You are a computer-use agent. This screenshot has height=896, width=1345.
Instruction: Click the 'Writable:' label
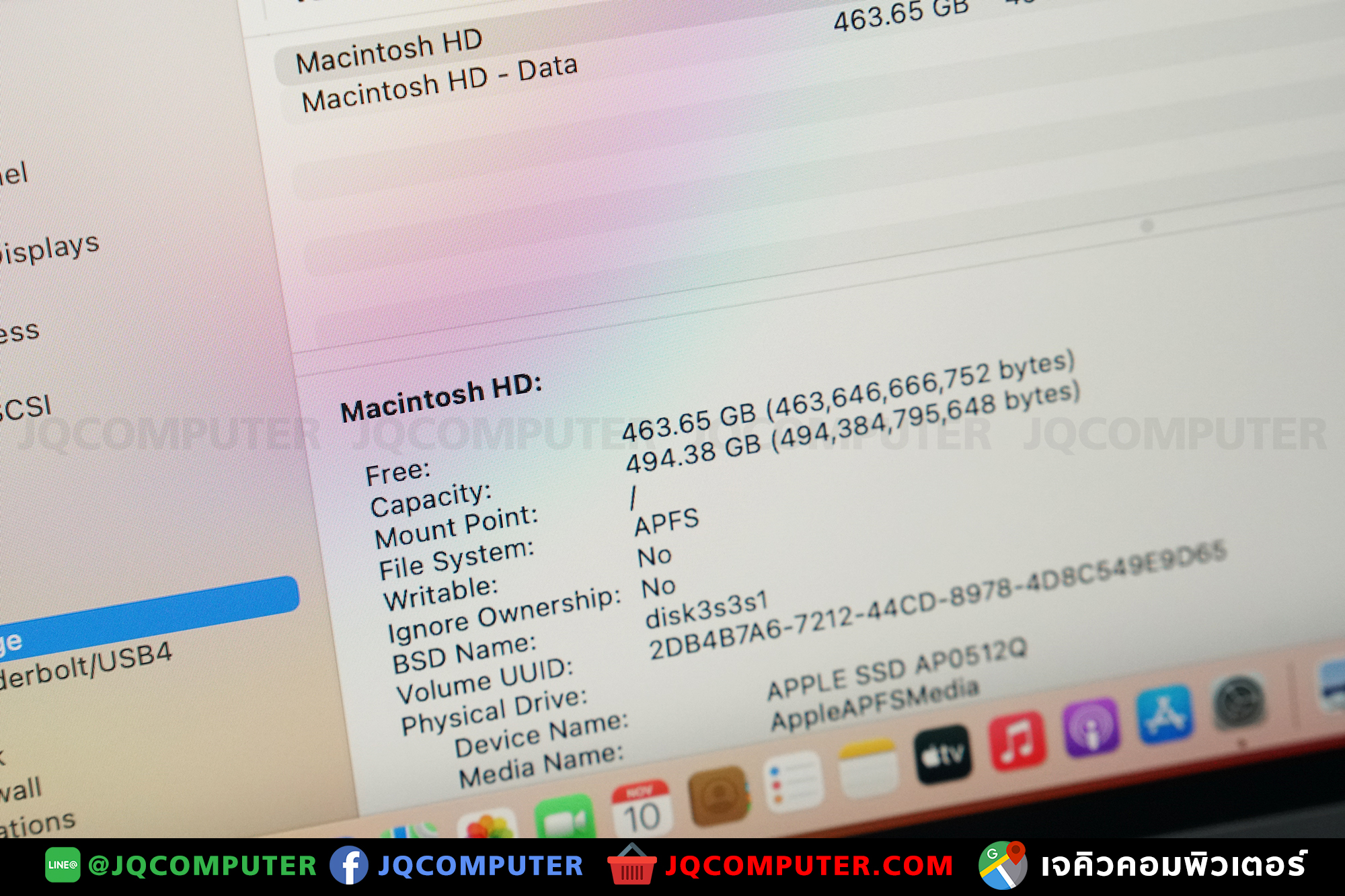tap(440, 594)
